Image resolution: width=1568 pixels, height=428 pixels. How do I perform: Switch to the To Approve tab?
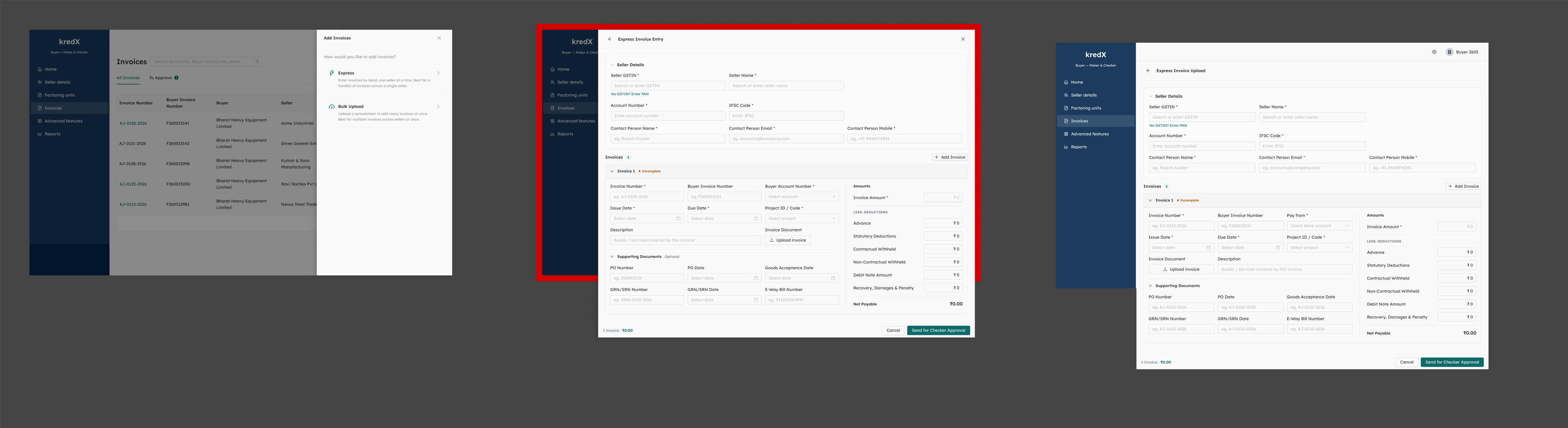[164, 78]
